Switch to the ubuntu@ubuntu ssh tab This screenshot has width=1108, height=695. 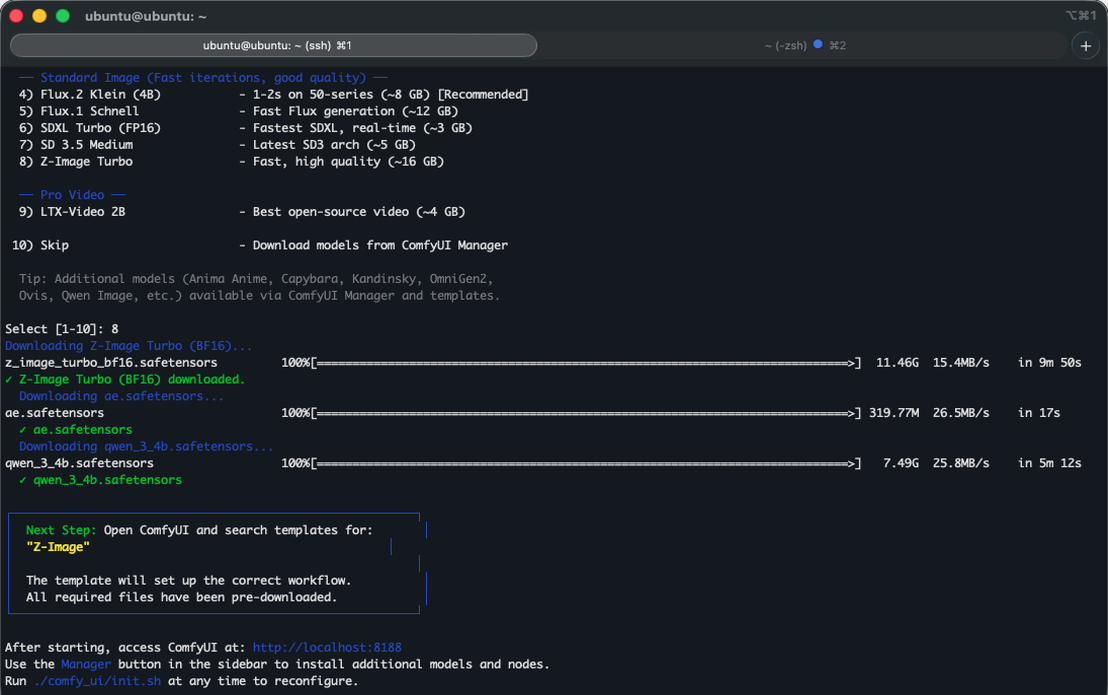tap(273, 45)
